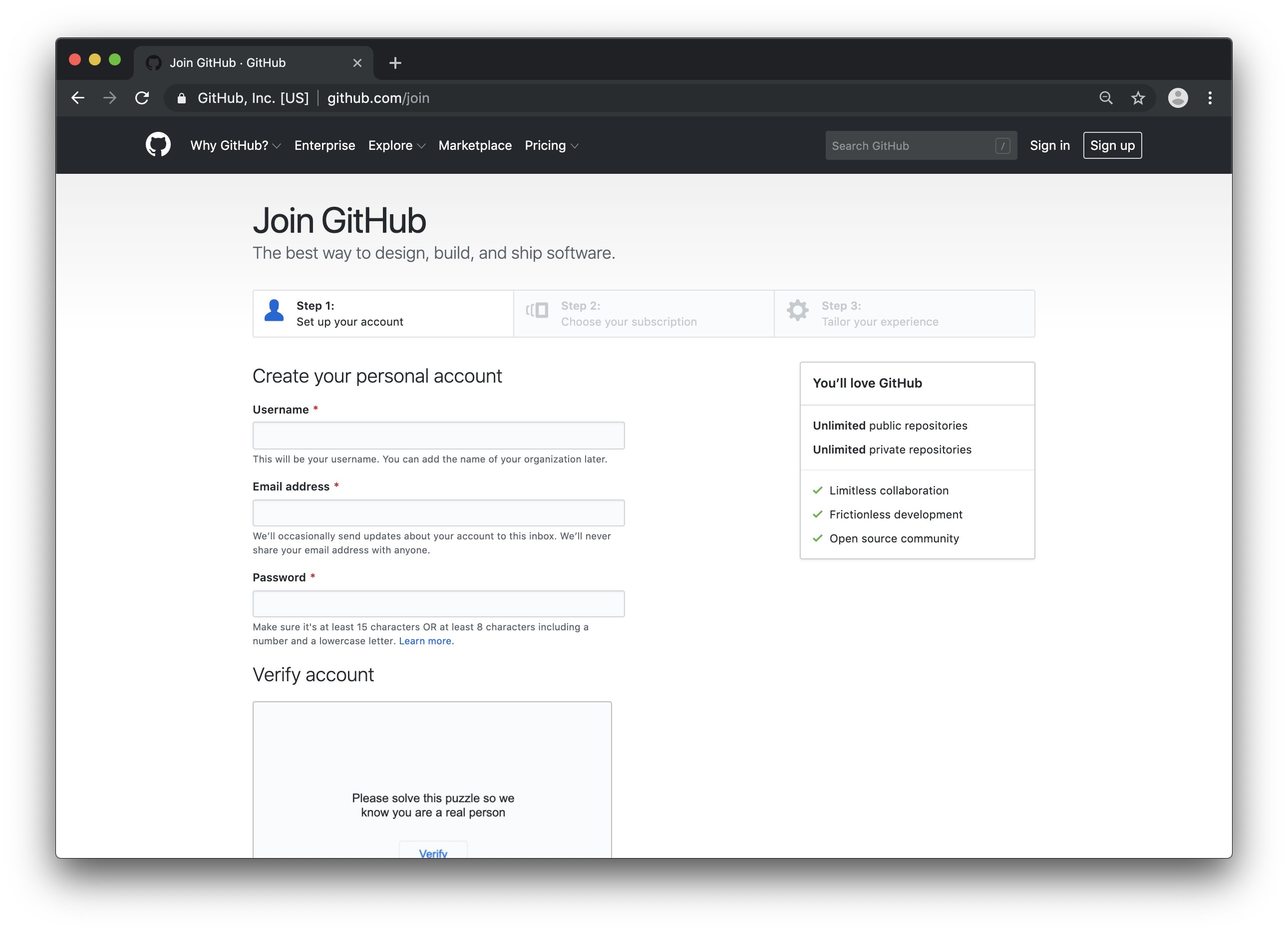Click the 'Join GitHub' page heading
This screenshot has width=1288, height=932.
339,220
